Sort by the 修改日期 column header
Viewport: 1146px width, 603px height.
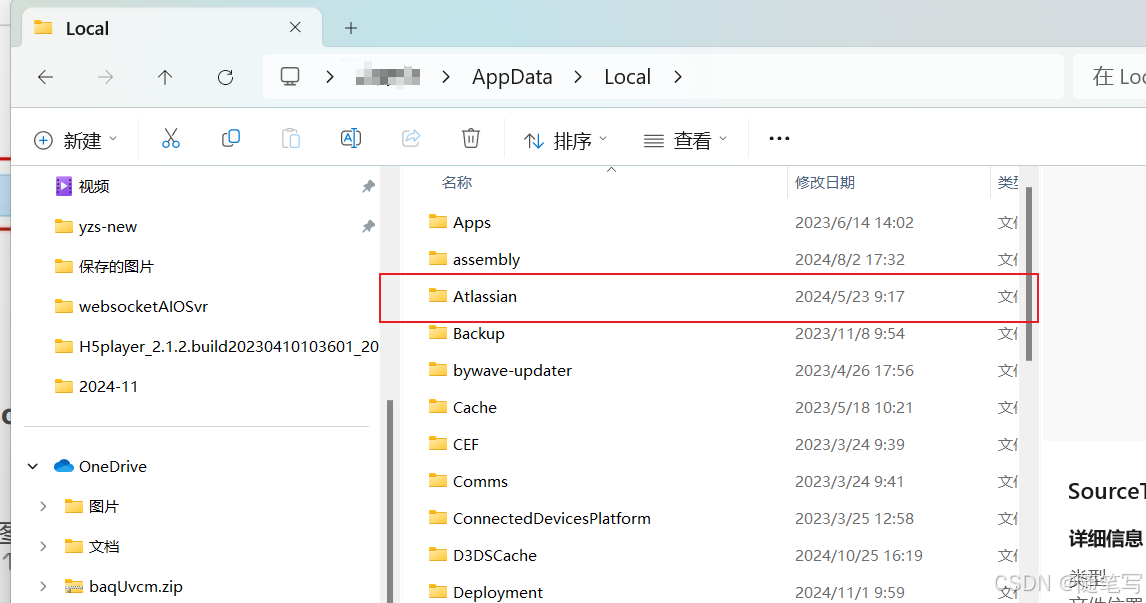[824, 182]
